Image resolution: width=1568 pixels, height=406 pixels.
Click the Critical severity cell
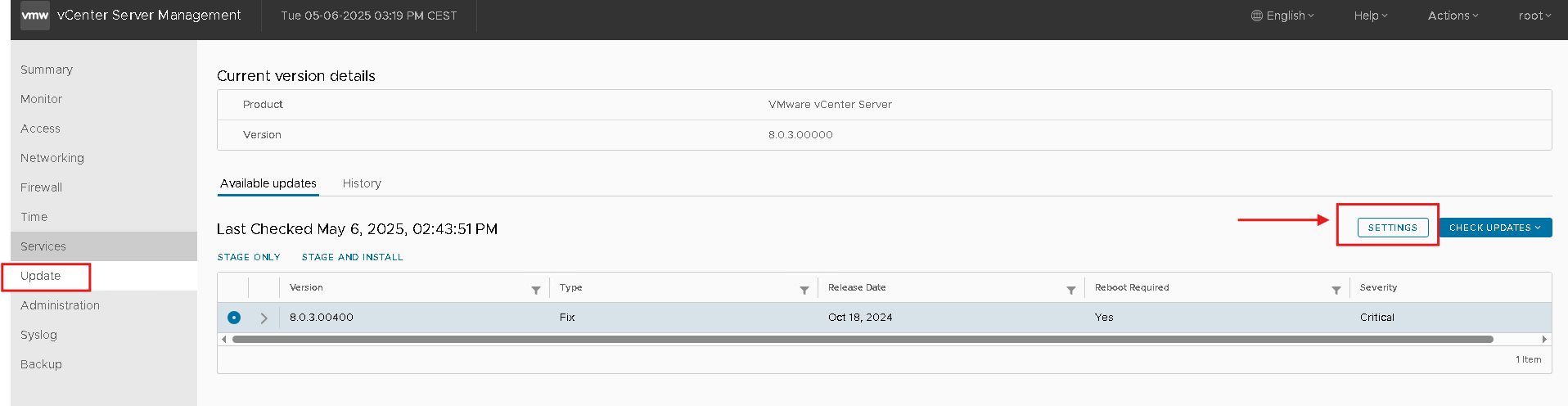[1377, 318]
